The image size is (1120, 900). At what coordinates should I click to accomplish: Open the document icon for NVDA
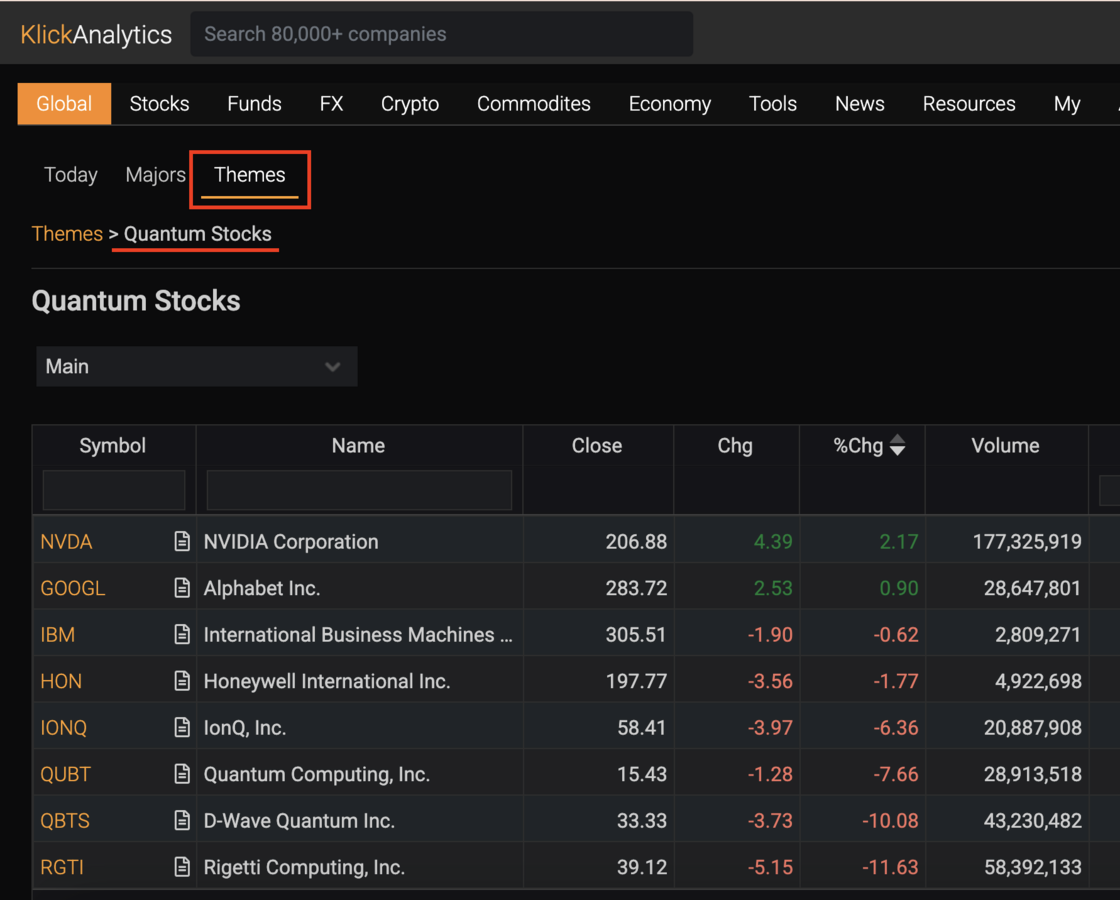(x=182, y=541)
